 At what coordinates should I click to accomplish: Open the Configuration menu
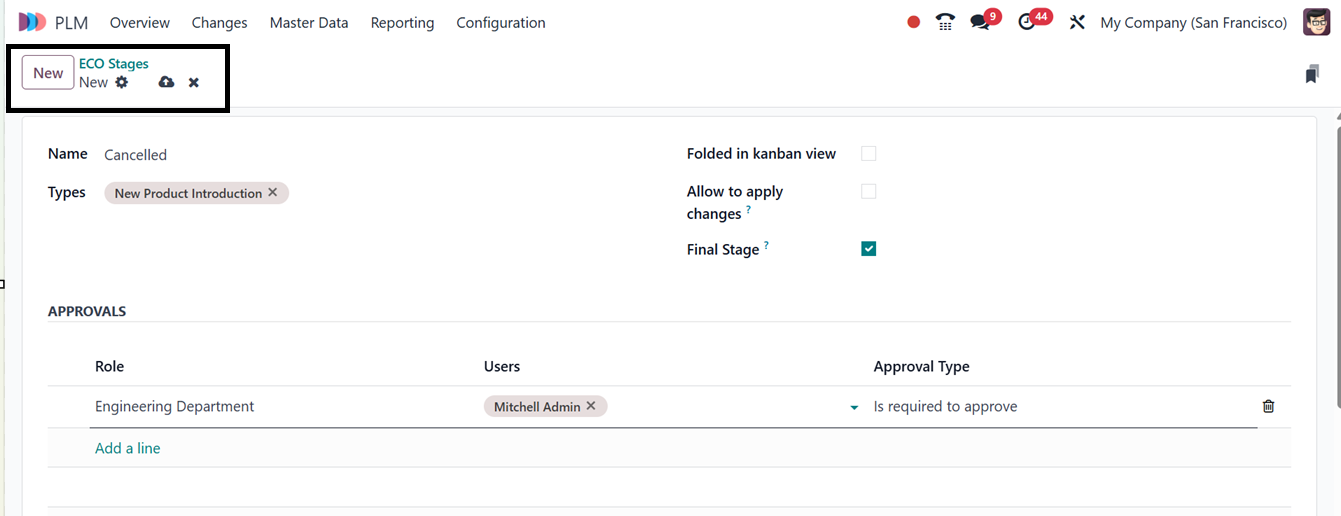pyautogui.click(x=500, y=22)
